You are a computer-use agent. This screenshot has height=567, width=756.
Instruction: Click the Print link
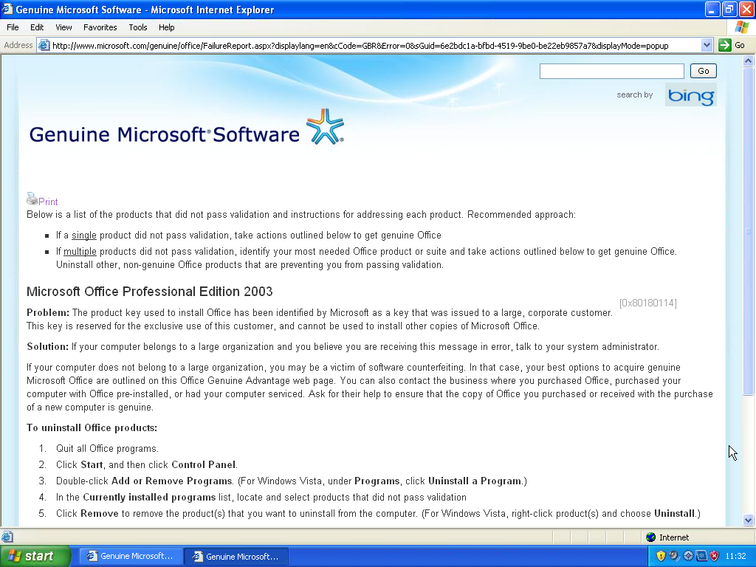(48, 202)
